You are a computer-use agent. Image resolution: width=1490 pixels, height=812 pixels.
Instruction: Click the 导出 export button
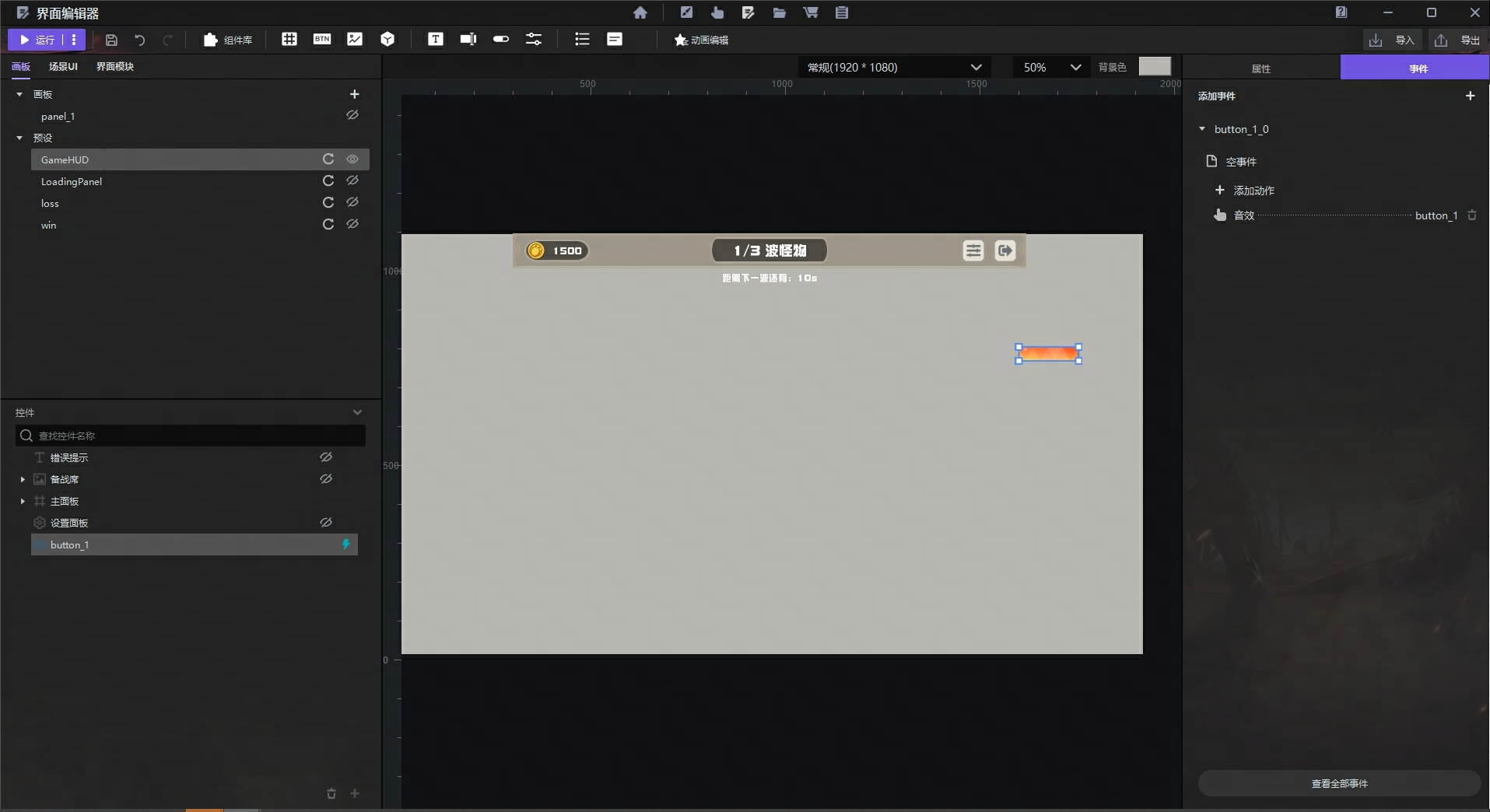coord(1458,40)
